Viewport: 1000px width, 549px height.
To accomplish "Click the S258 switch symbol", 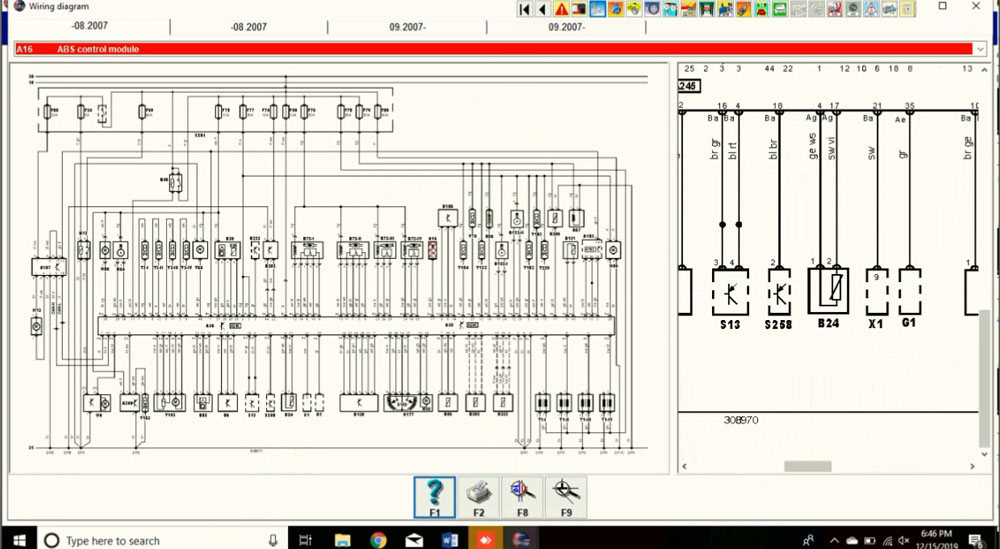I will (779, 292).
